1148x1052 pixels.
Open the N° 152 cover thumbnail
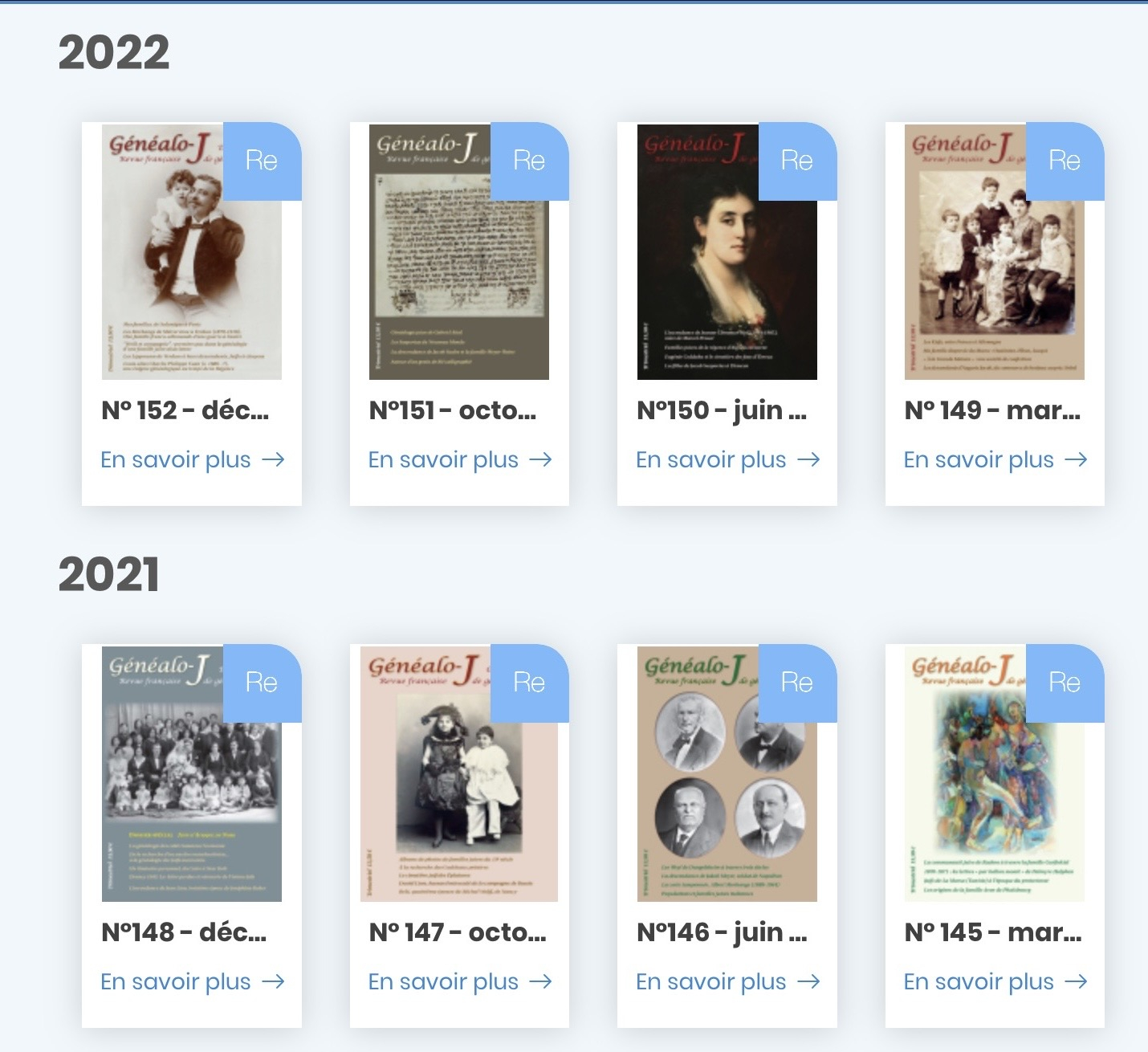click(192, 251)
